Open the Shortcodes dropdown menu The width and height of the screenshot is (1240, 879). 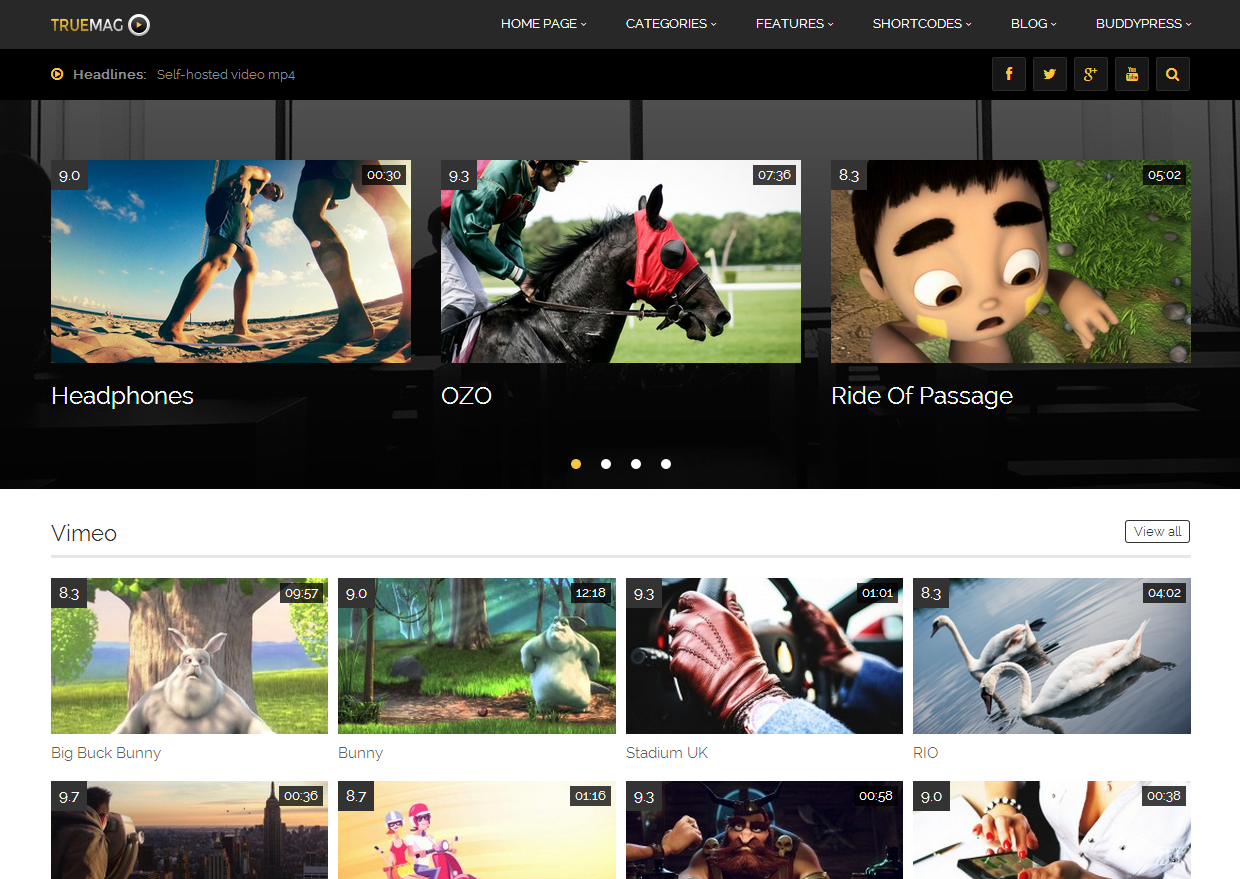(x=921, y=24)
